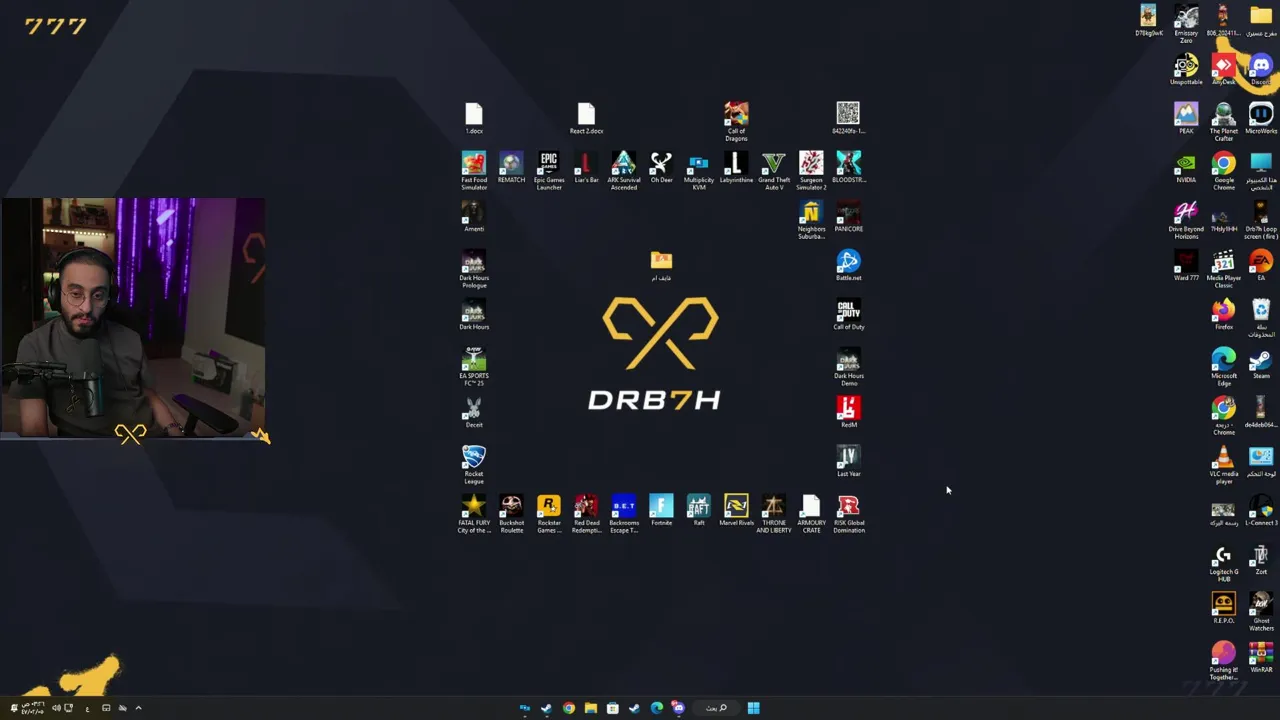Select the Multiplicity KVM icon
The image size is (1280, 720).
pyautogui.click(x=699, y=170)
